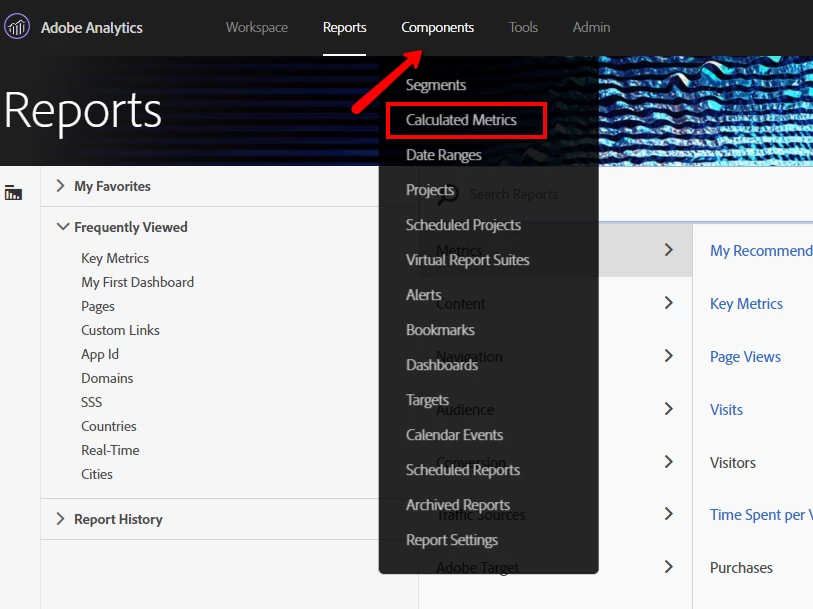
Task: Open Archived Reports menu entry
Action: pyautogui.click(x=457, y=505)
